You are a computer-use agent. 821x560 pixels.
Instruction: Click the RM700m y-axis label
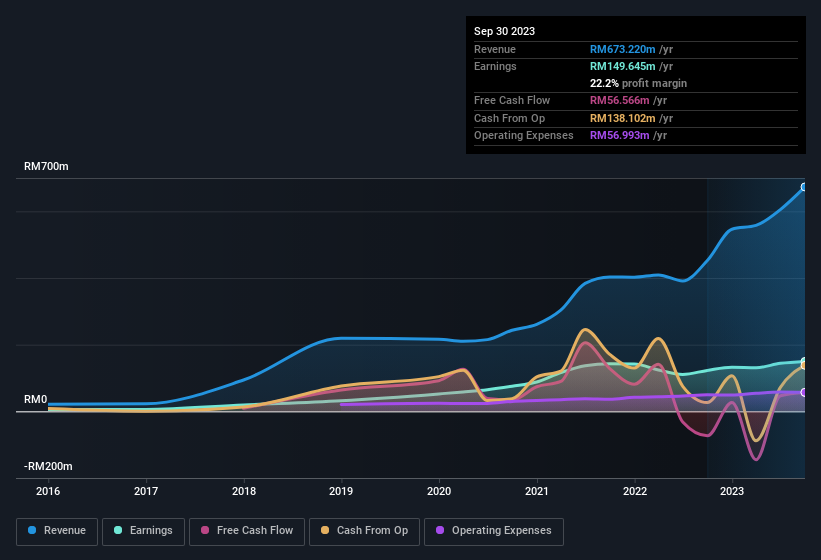pos(46,166)
